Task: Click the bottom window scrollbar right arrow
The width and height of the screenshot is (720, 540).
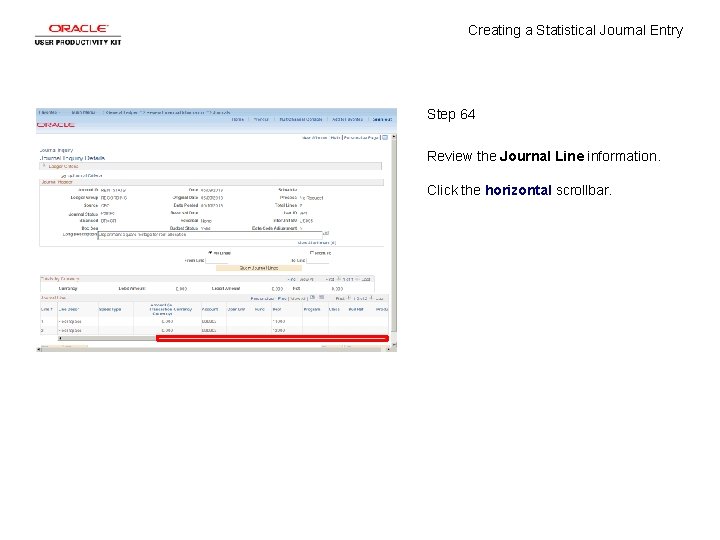Action: pos(389,349)
